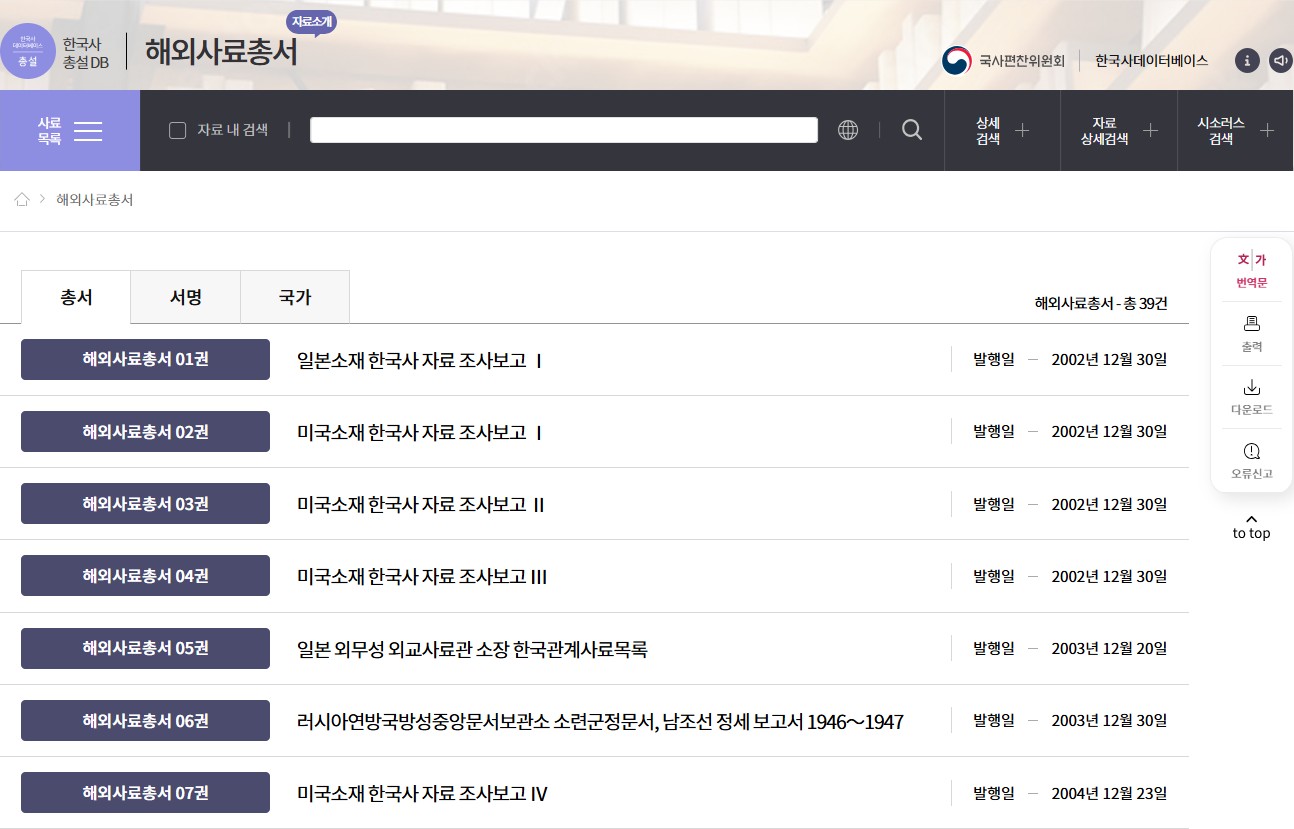Click the info circle icon
The image size is (1294, 829).
pos(1246,61)
